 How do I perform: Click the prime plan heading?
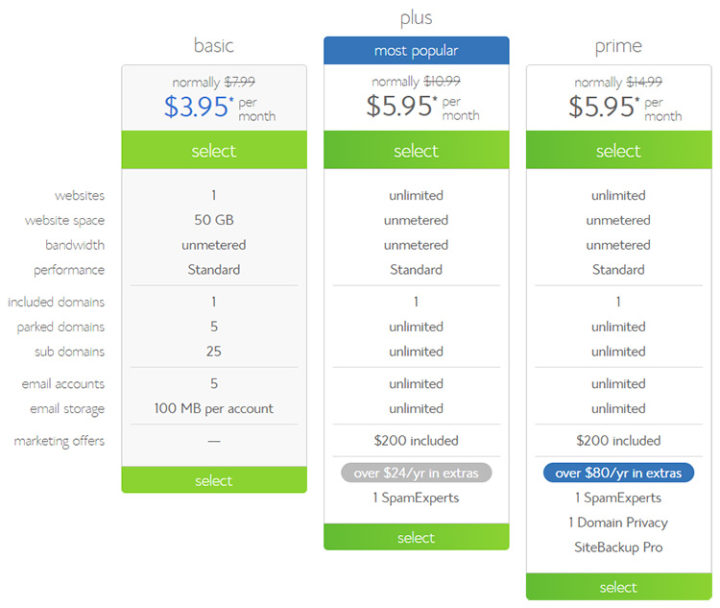618,46
